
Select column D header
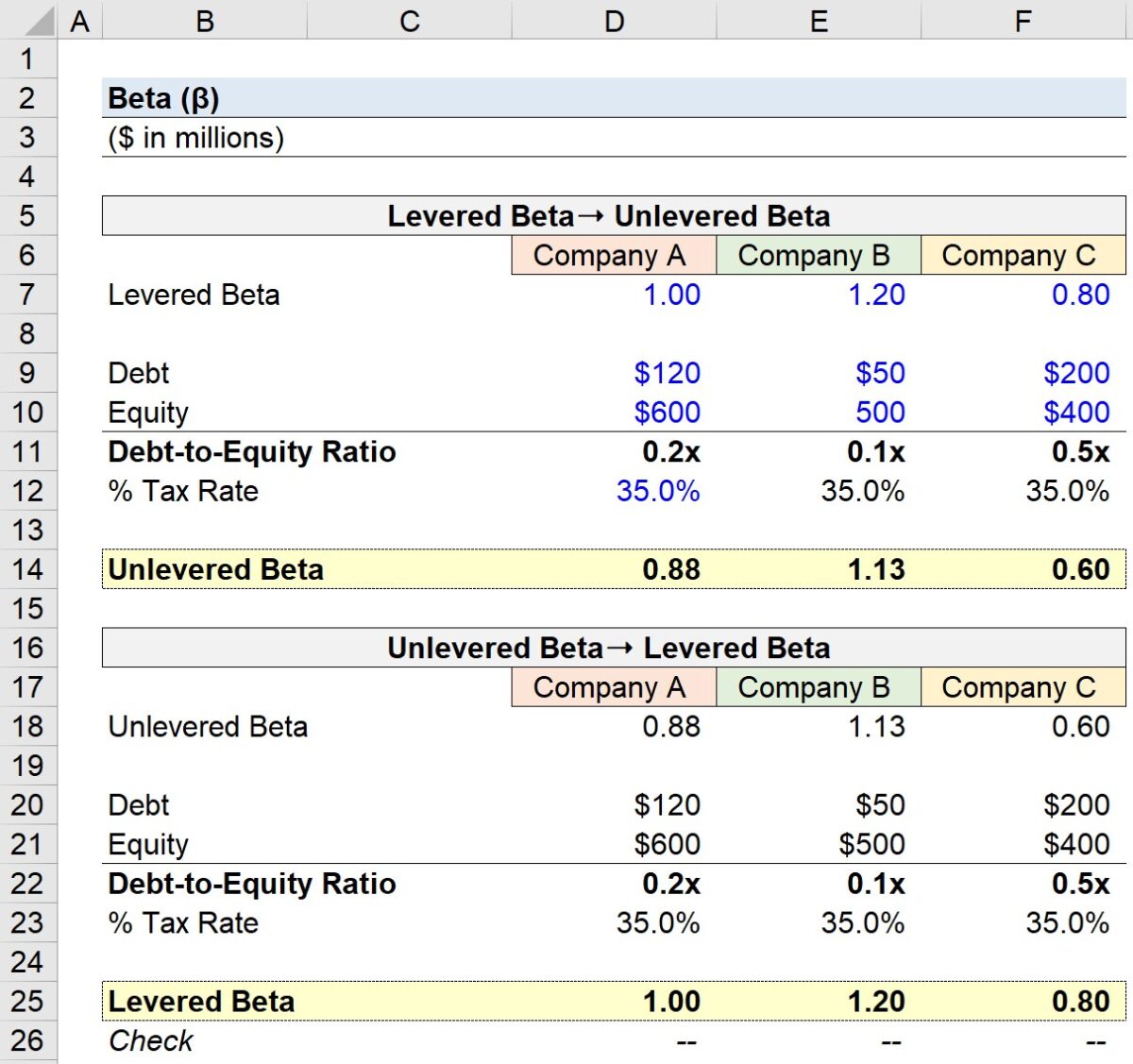pos(614,19)
